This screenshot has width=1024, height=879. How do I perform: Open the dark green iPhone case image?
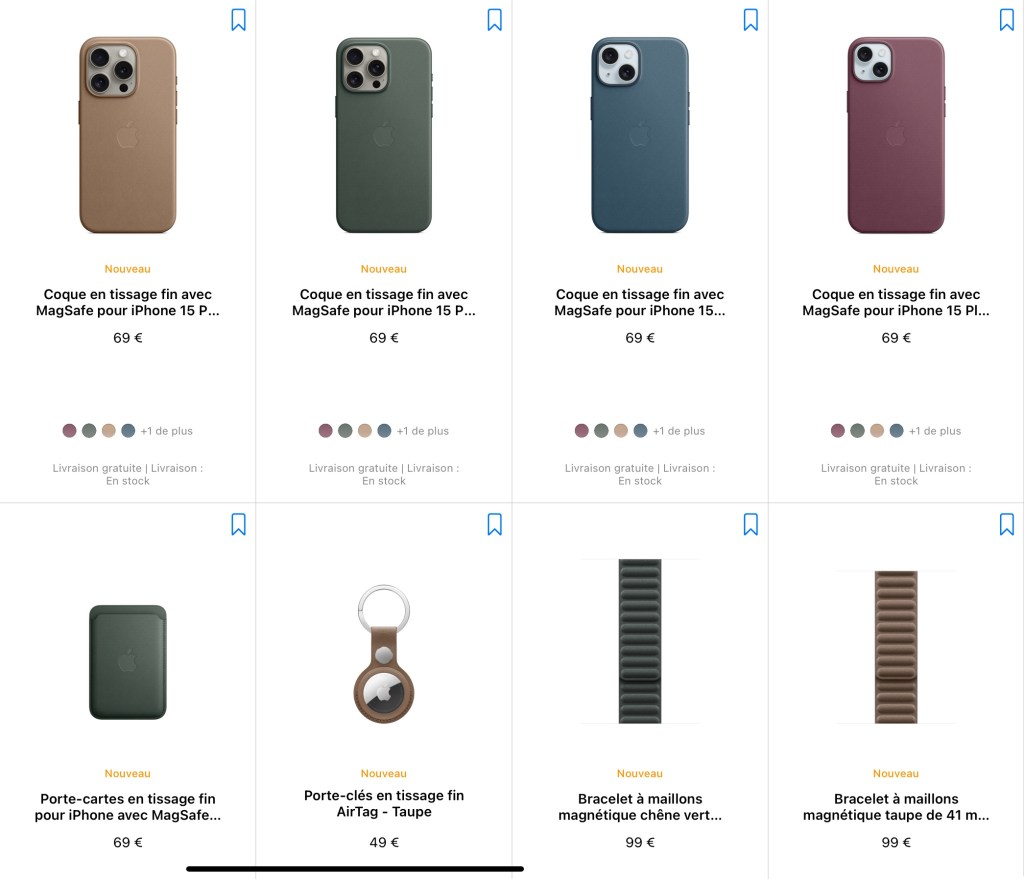(x=384, y=135)
